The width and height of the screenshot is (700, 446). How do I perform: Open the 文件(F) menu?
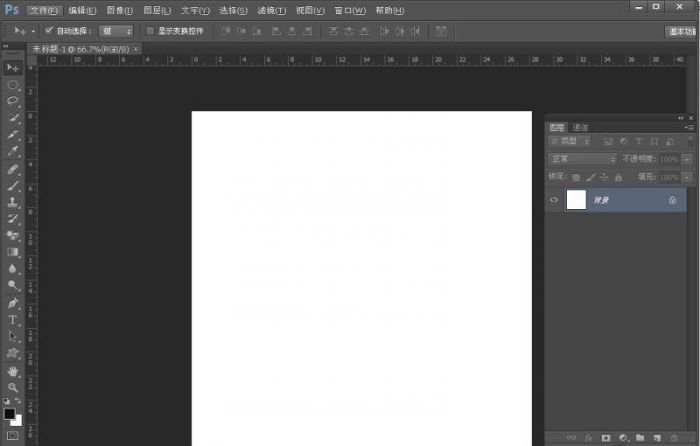click(44, 10)
